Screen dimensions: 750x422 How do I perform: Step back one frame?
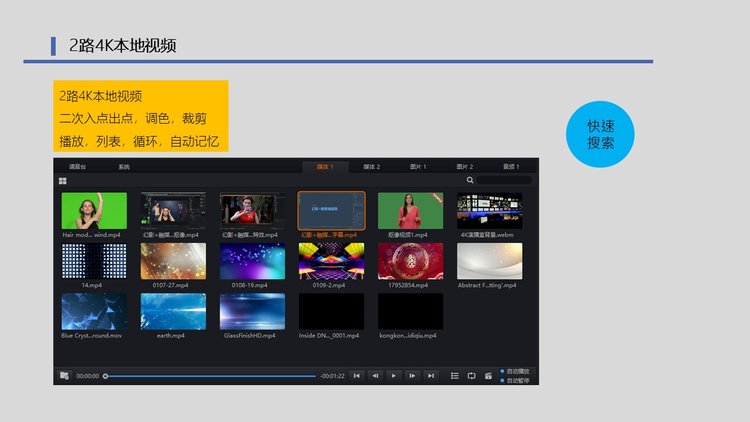tap(375, 376)
